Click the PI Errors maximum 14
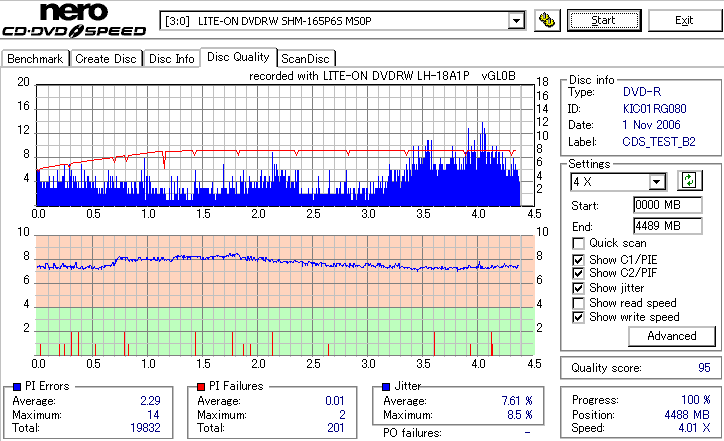 pos(153,415)
